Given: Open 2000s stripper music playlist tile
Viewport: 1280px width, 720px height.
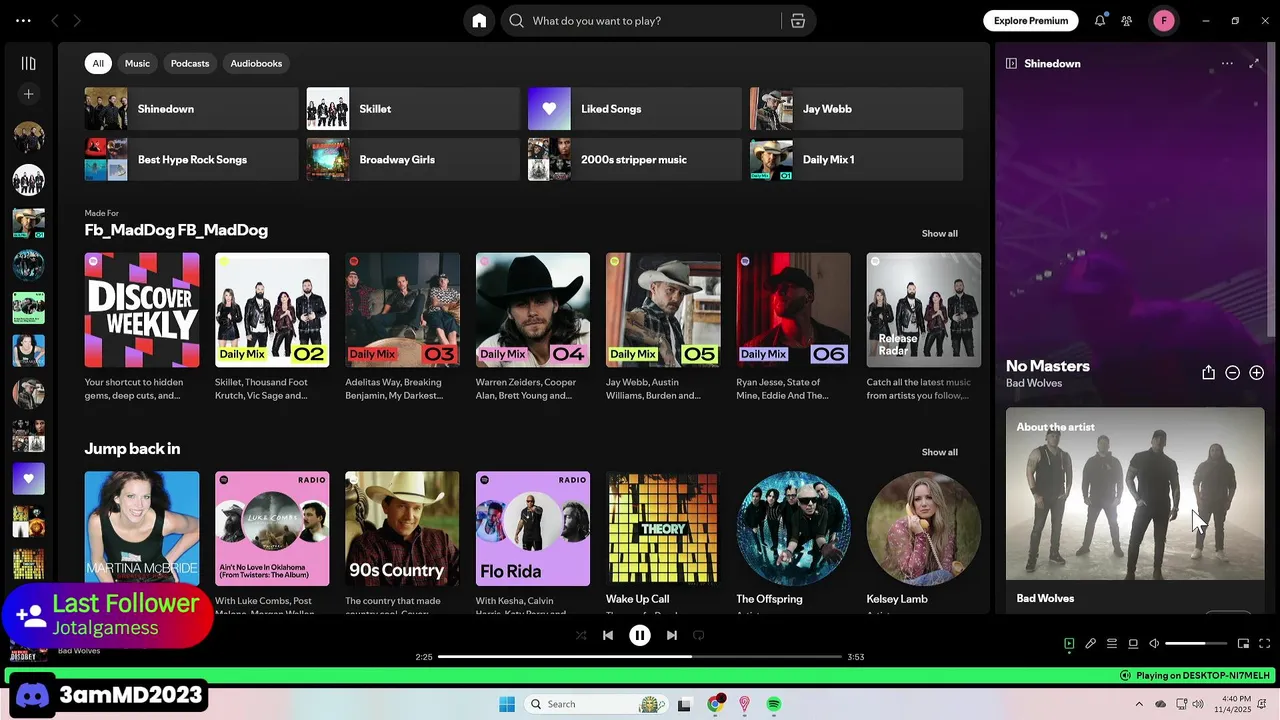Looking at the screenshot, I should 635,160.
